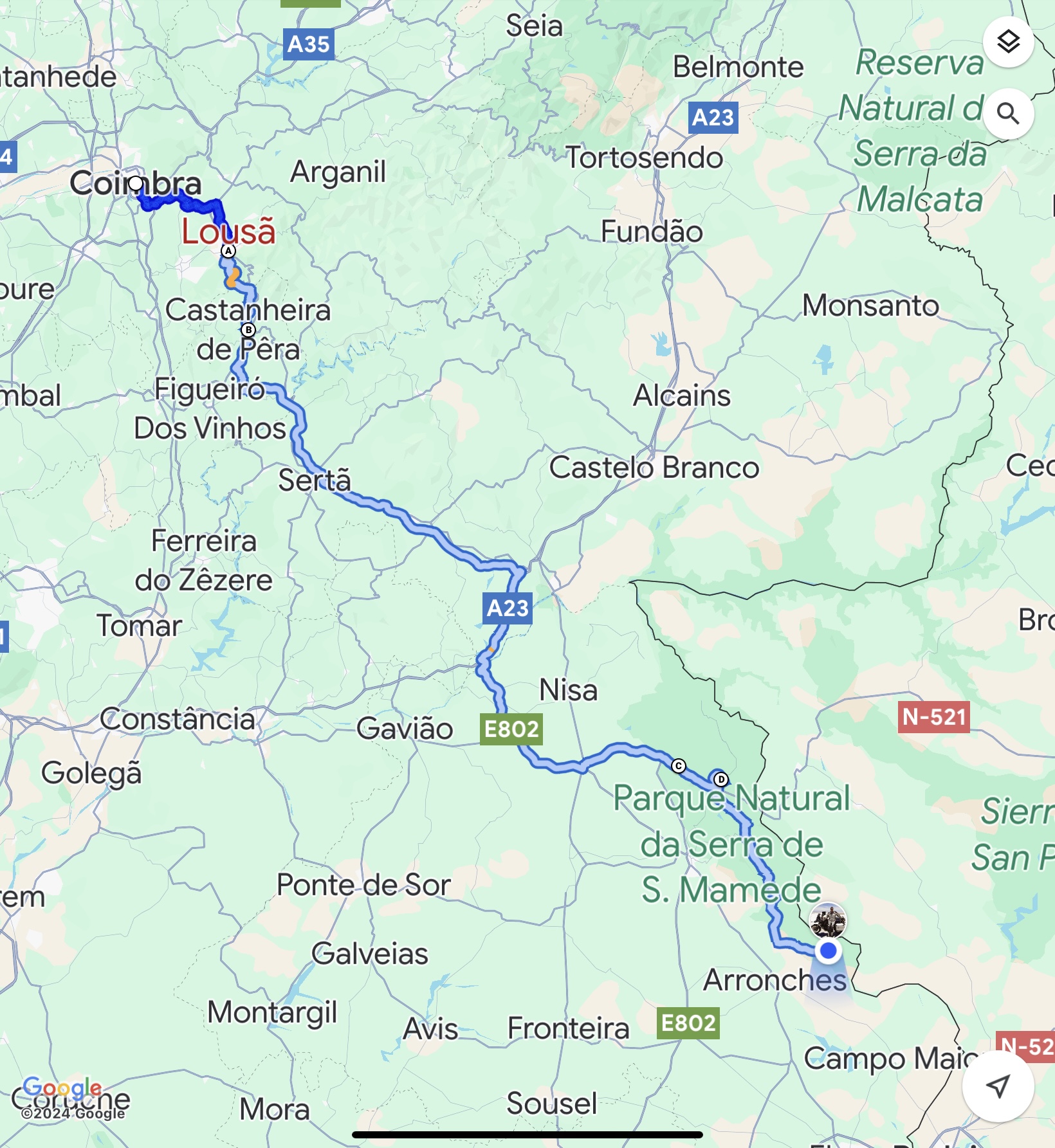Select the Lousã red place label
The height and width of the screenshot is (1148, 1055).
228,232
